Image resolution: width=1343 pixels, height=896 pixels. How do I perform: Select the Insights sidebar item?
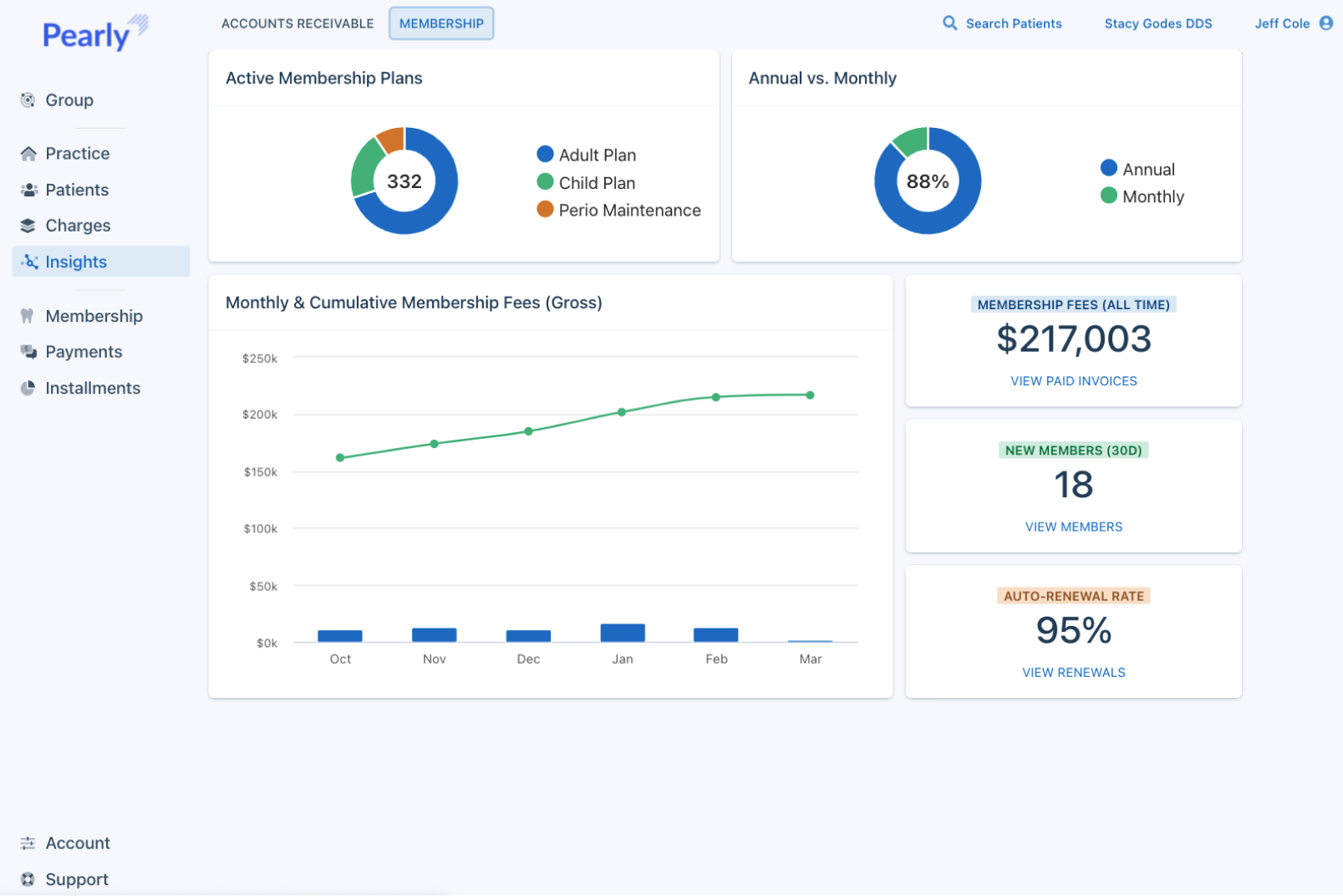(x=100, y=262)
